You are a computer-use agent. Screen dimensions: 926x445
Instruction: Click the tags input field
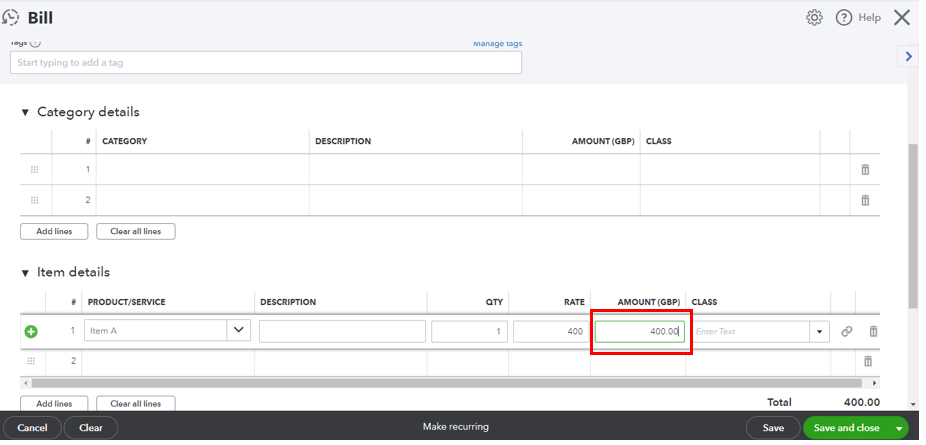tap(265, 63)
